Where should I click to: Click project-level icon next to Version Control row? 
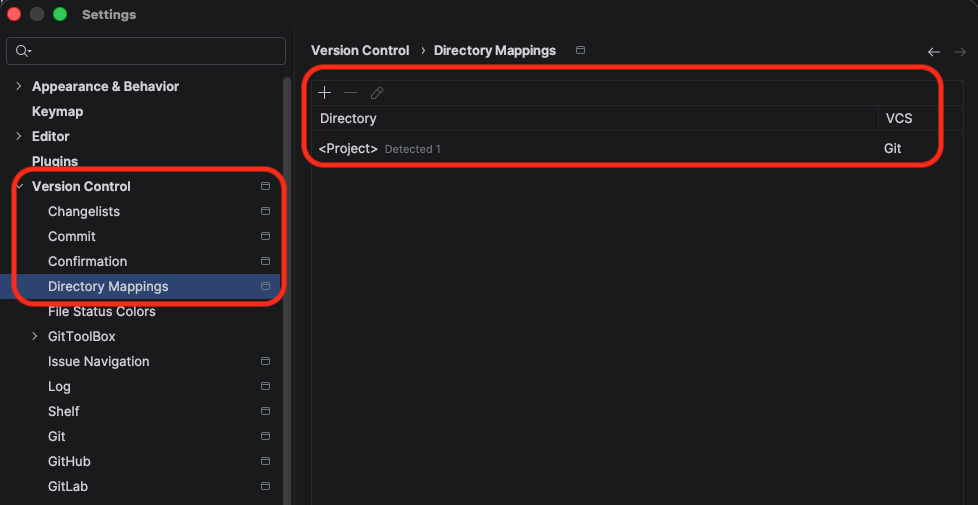[265, 186]
